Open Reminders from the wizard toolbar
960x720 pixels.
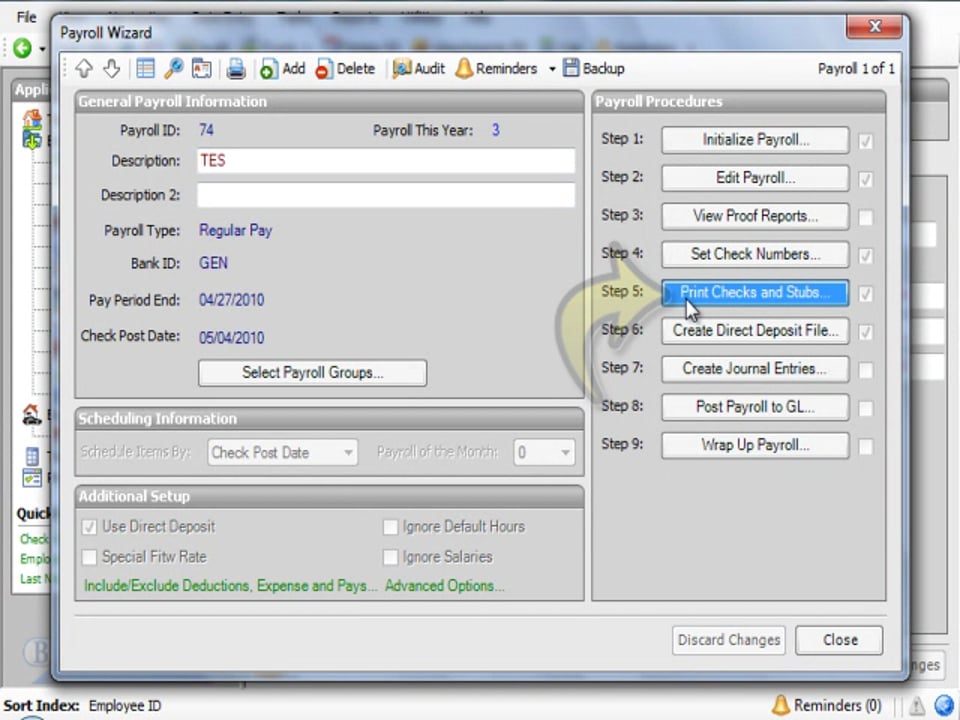[497, 69]
